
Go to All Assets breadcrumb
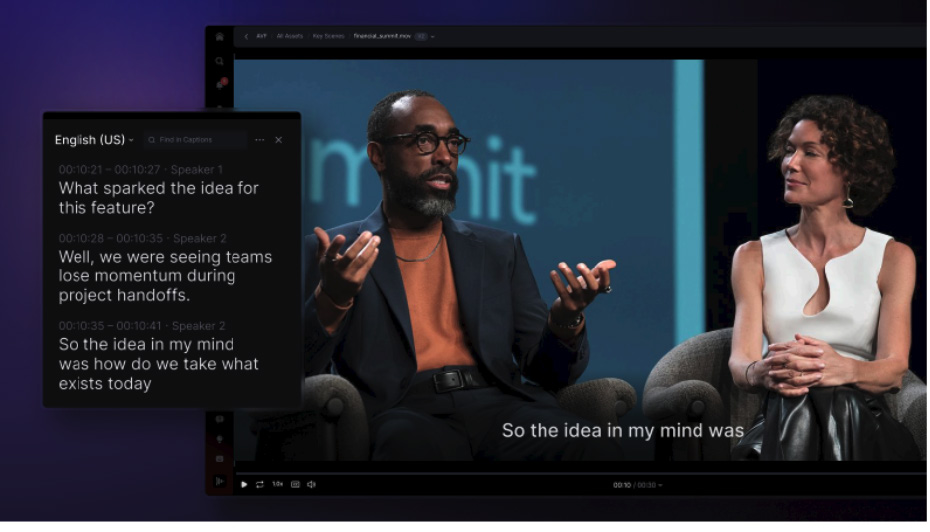click(290, 37)
